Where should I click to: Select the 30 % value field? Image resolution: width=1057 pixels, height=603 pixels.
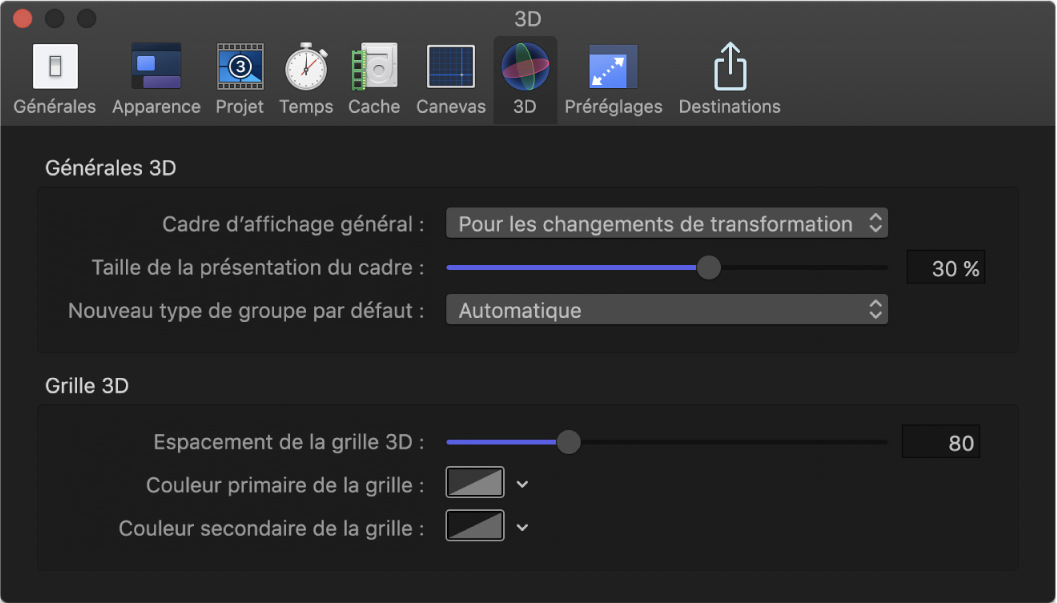(x=945, y=267)
